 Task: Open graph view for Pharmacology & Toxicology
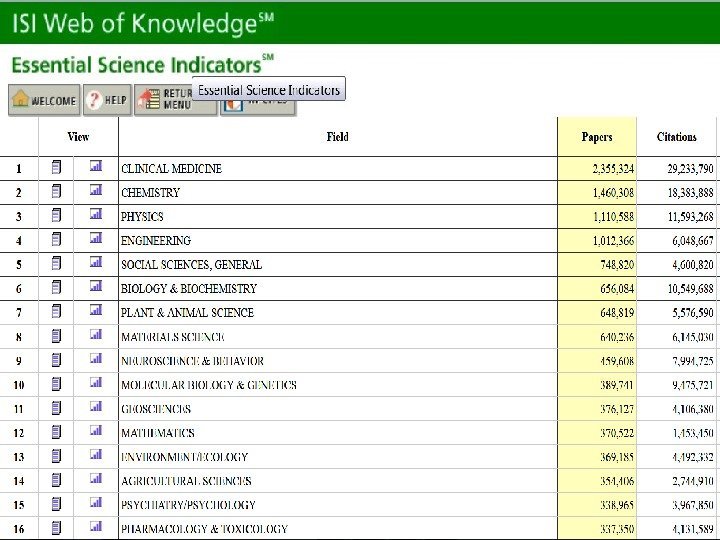[x=96, y=526]
